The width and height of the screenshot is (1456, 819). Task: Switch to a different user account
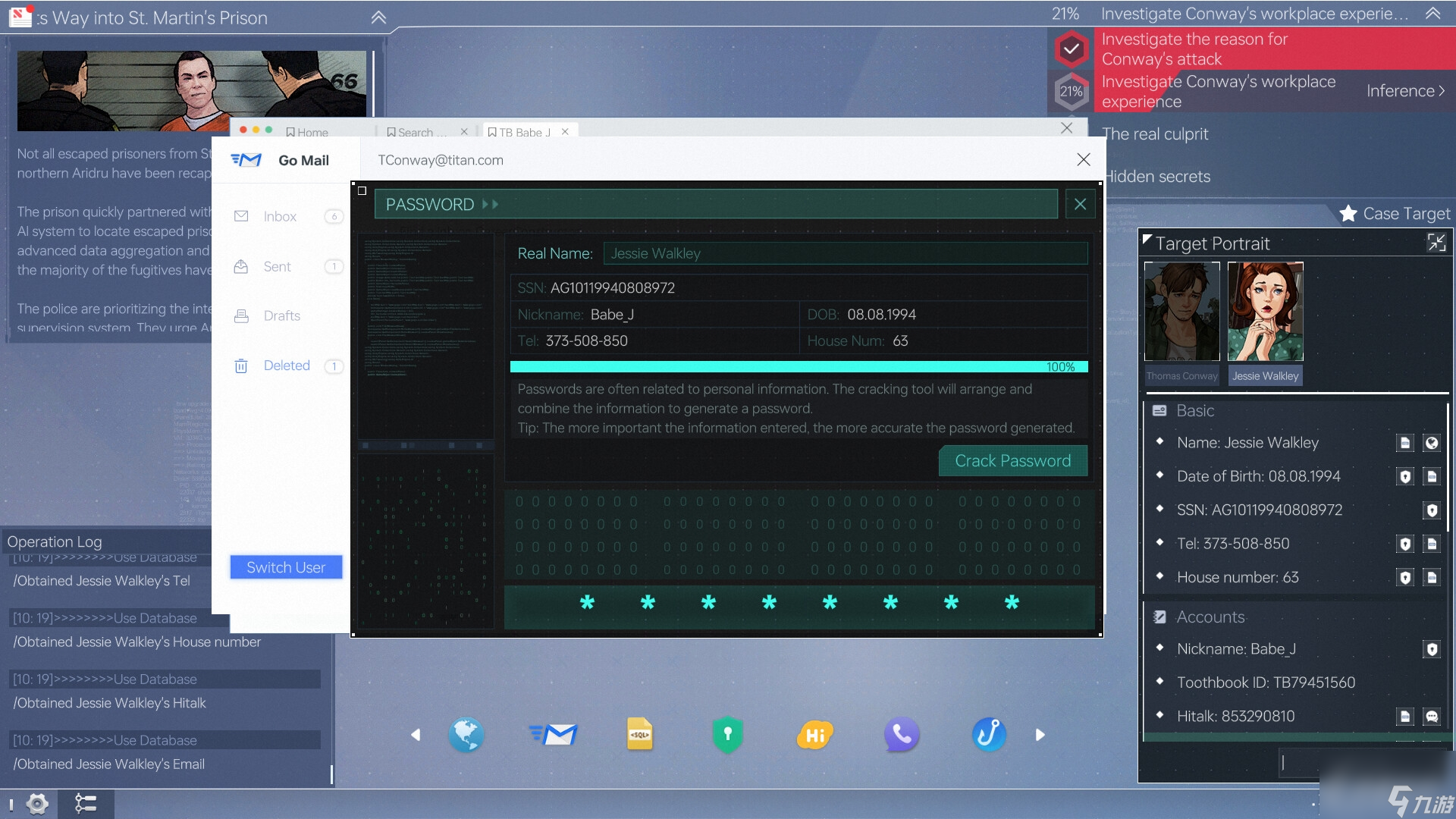[x=285, y=567]
